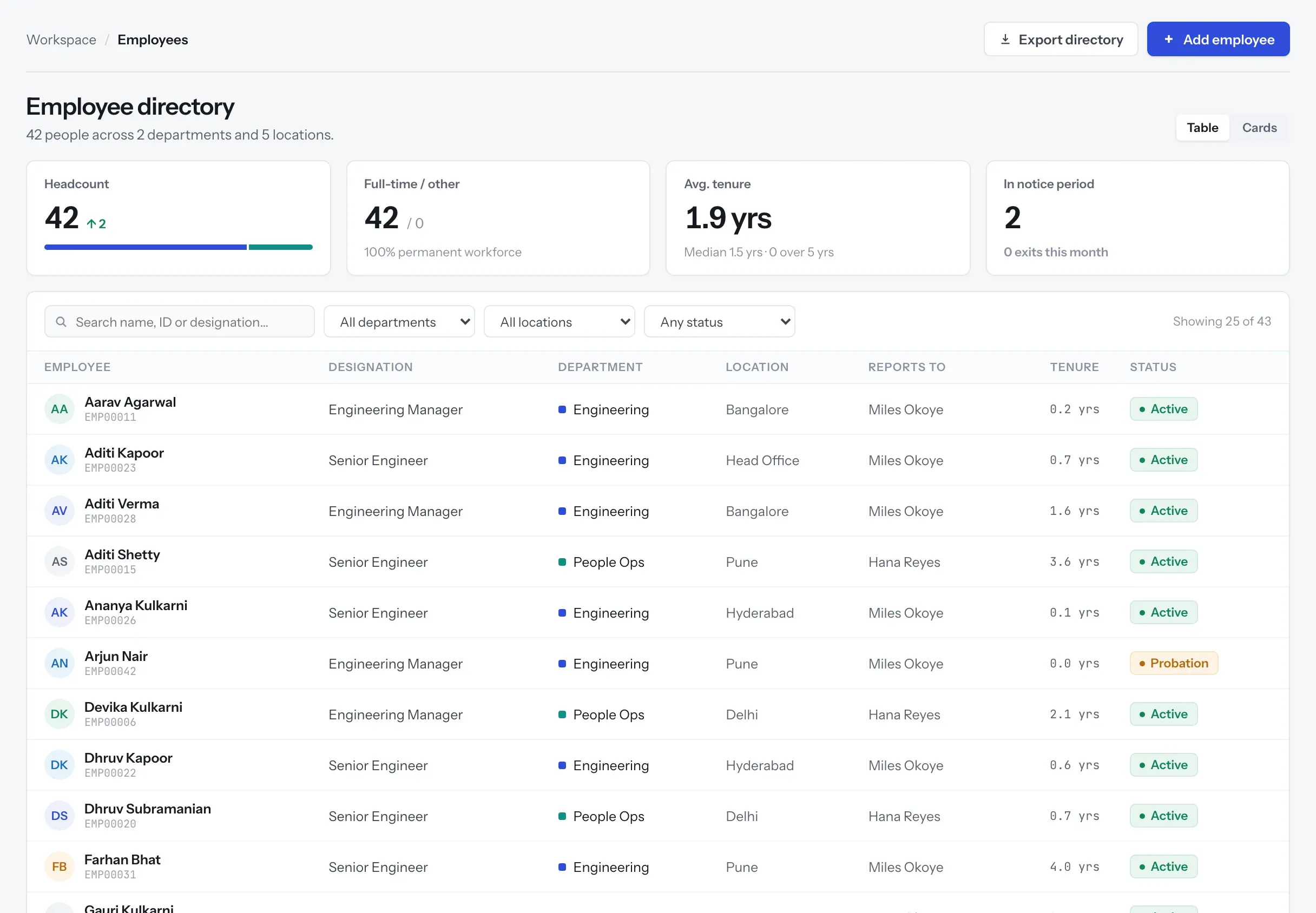Click the 4.0 yrs tenure value

(1075, 866)
